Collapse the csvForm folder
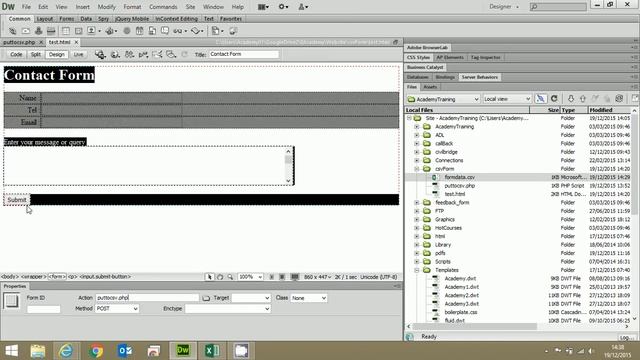This screenshot has width=640, height=360. [x=417, y=169]
